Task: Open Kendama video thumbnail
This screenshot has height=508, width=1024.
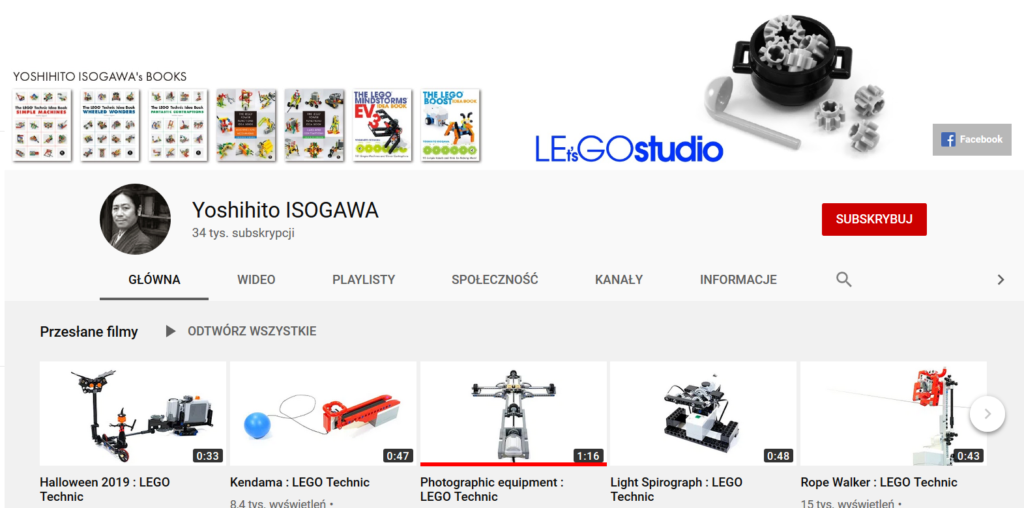Action: click(x=323, y=413)
